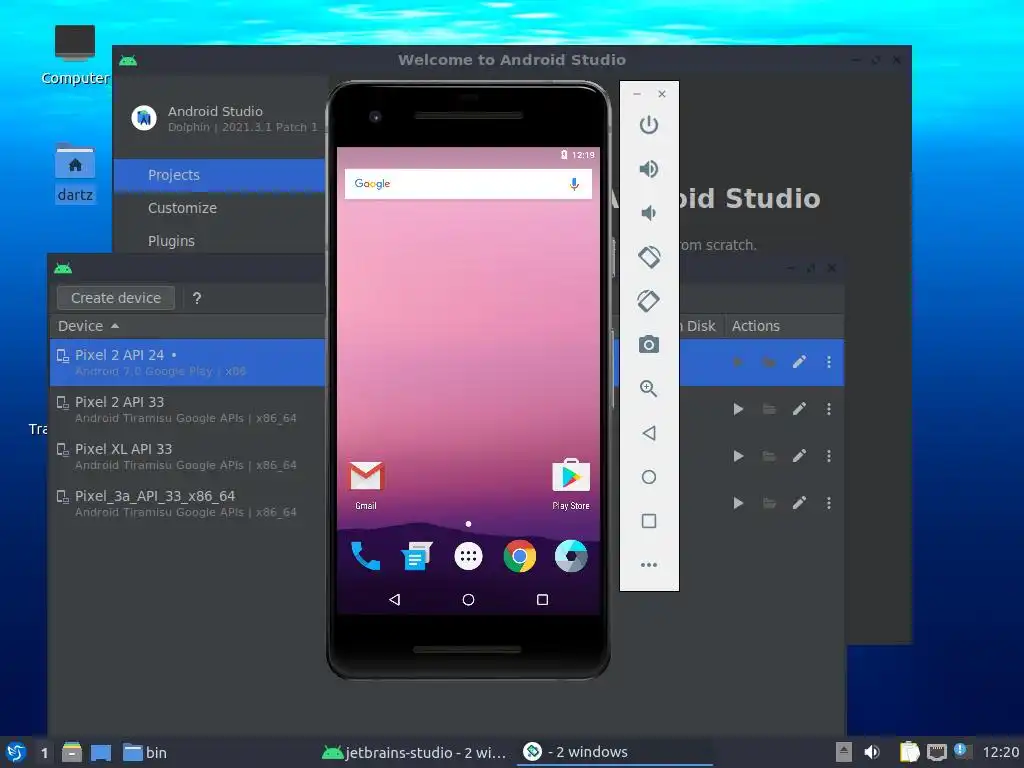Open Device Manager help with the question mark
Viewport: 1024px width, 768px height.
tap(197, 298)
